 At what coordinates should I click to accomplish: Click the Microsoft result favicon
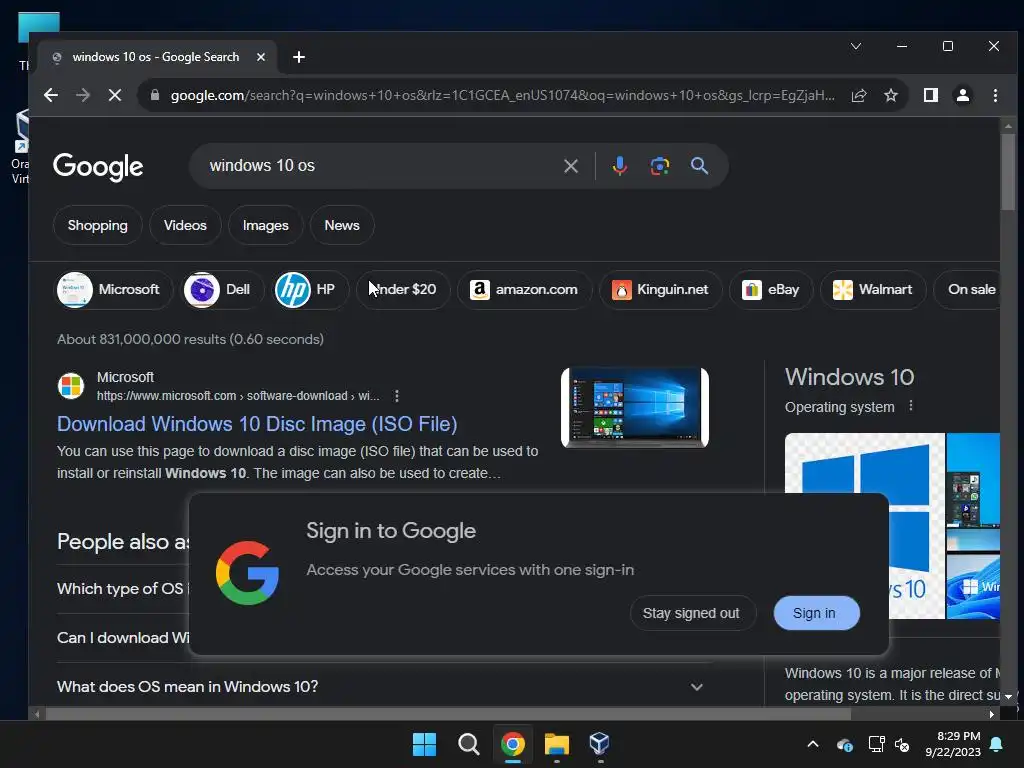point(71,386)
